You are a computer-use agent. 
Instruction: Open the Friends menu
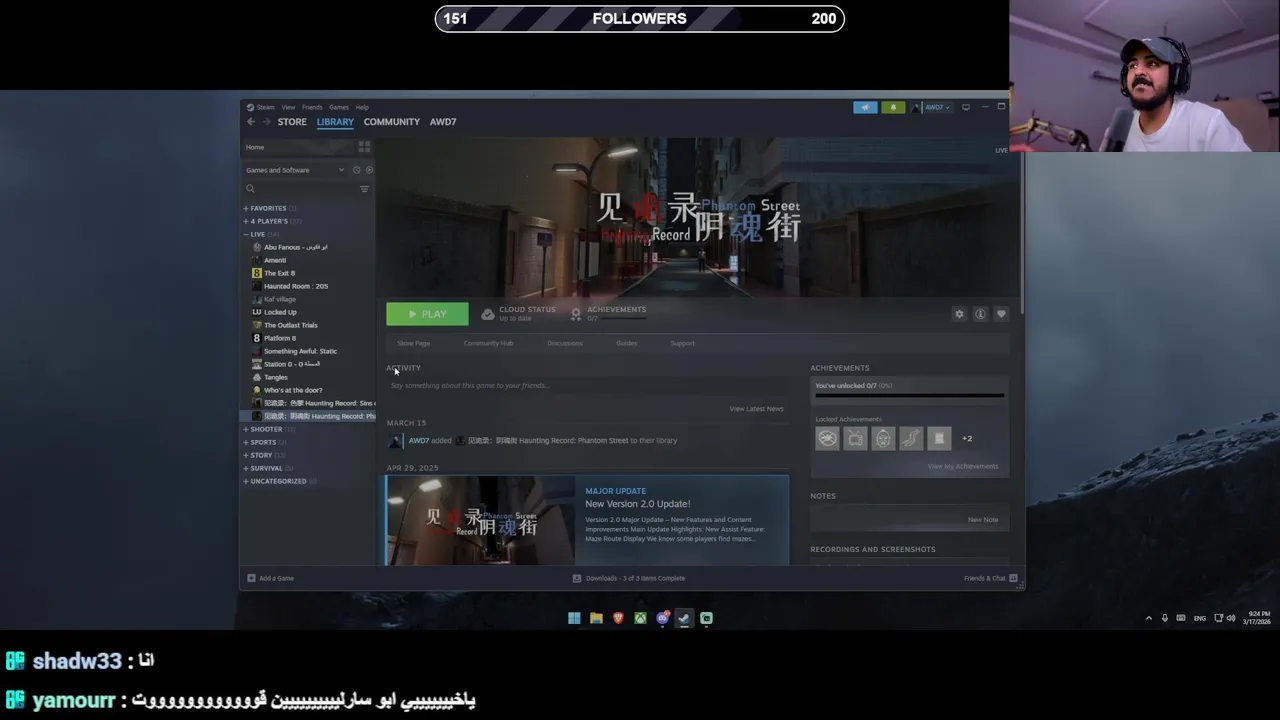pyautogui.click(x=312, y=107)
